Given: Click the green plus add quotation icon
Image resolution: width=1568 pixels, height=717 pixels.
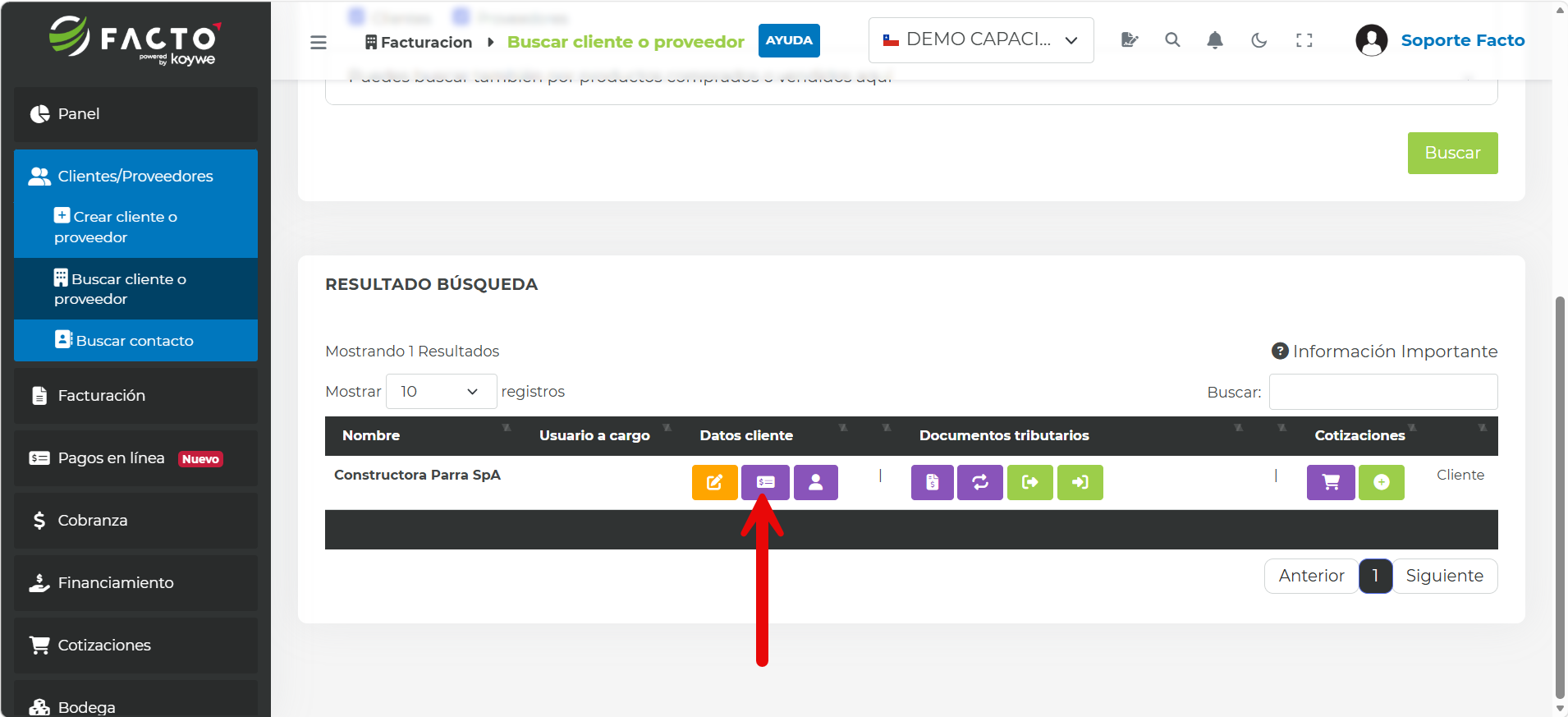Looking at the screenshot, I should [1382, 482].
